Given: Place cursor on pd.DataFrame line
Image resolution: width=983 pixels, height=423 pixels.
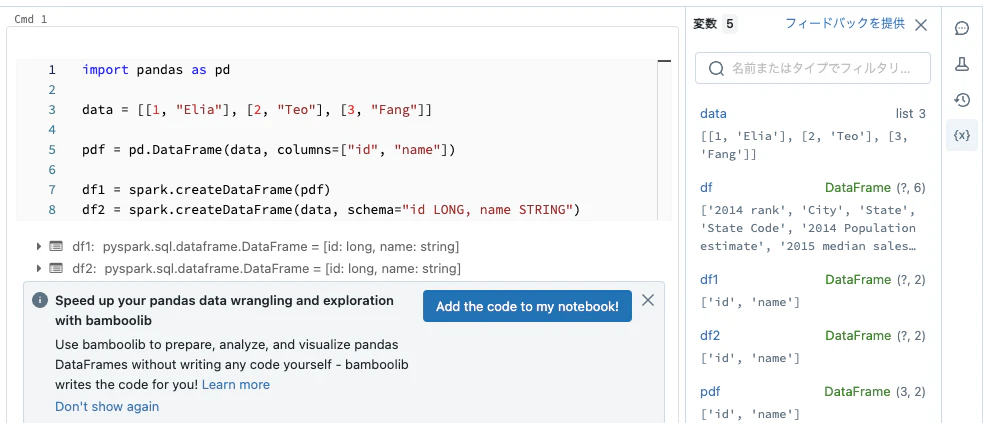Looking at the screenshot, I should tap(268, 150).
